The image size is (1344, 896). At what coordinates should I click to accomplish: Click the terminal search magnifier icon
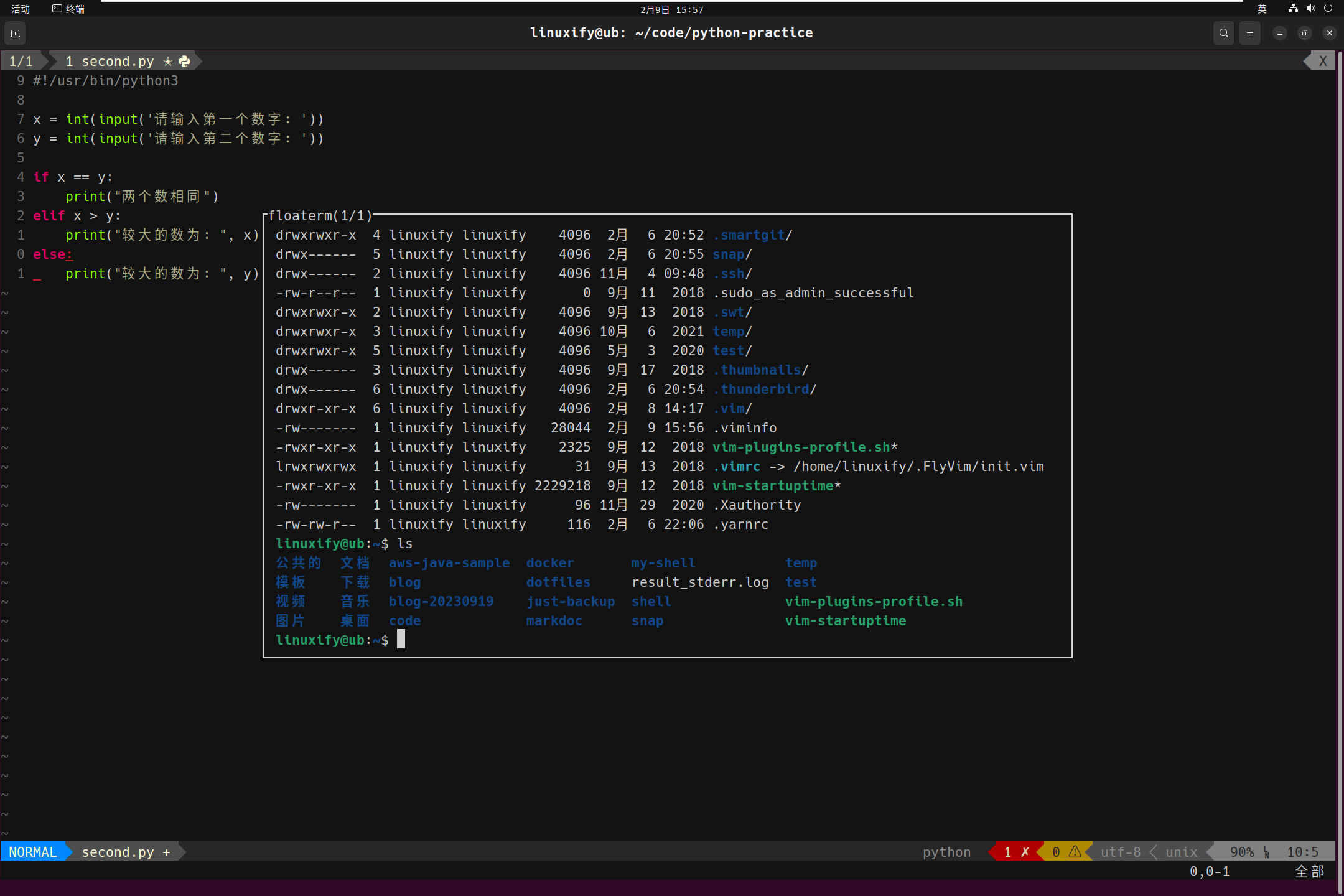click(x=1223, y=33)
